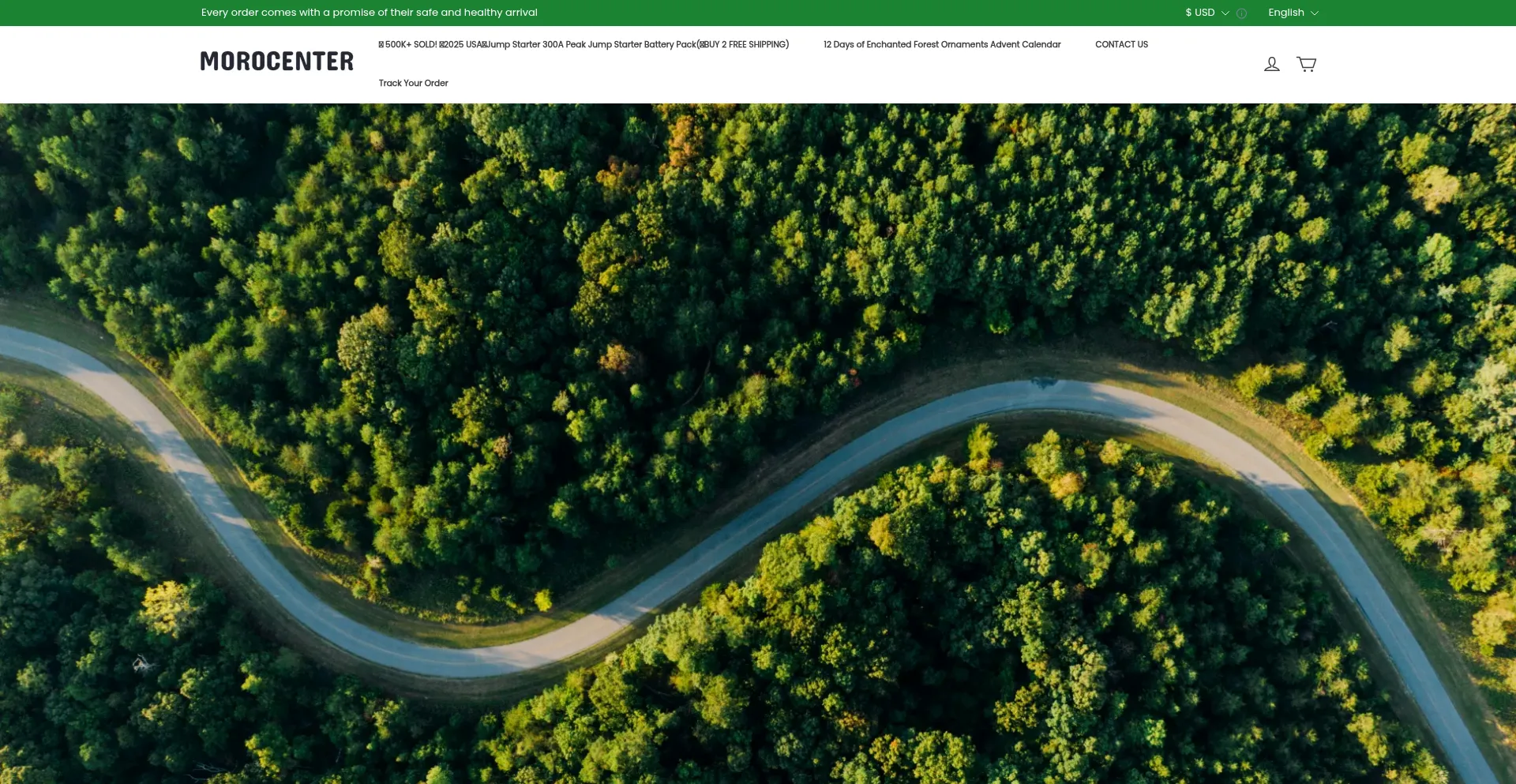Click the chevron arrow next to USD
Screen dimensions: 1516x784
coord(1225,13)
